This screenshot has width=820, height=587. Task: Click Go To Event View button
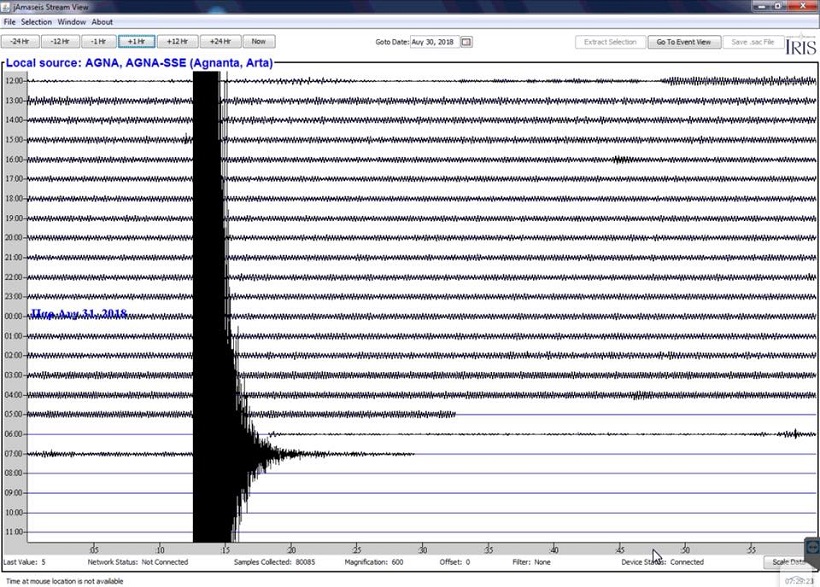point(684,42)
